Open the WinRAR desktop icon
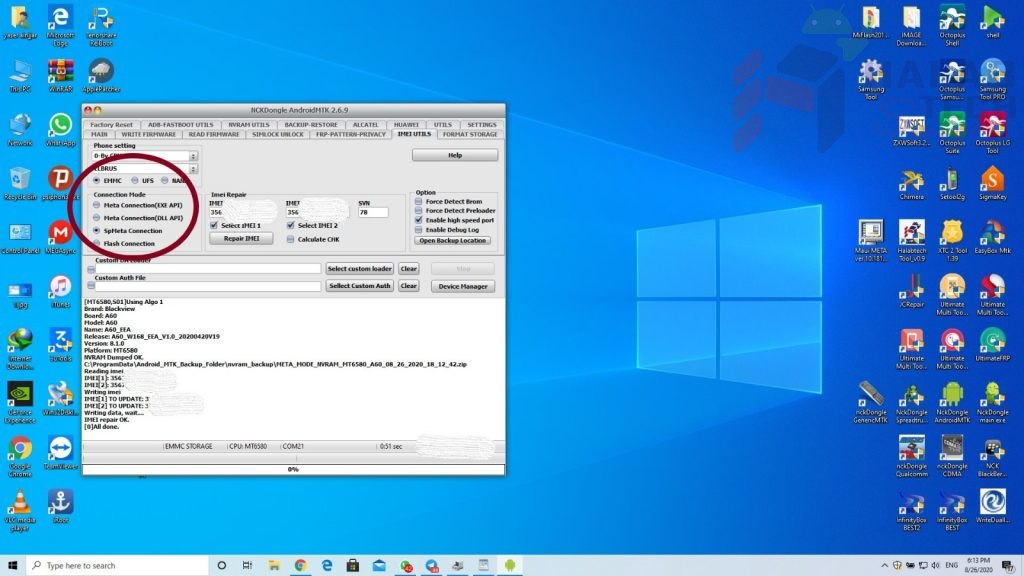 coord(60,75)
